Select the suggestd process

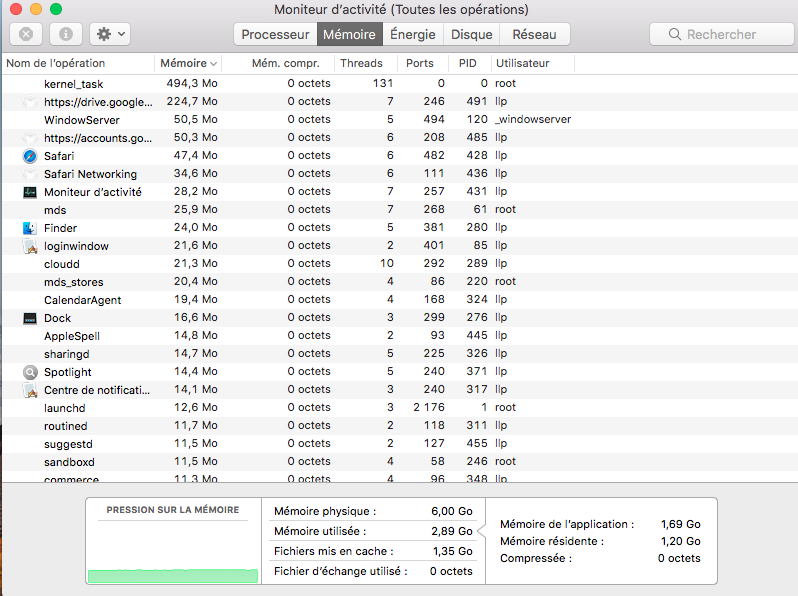click(x=399, y=444)
